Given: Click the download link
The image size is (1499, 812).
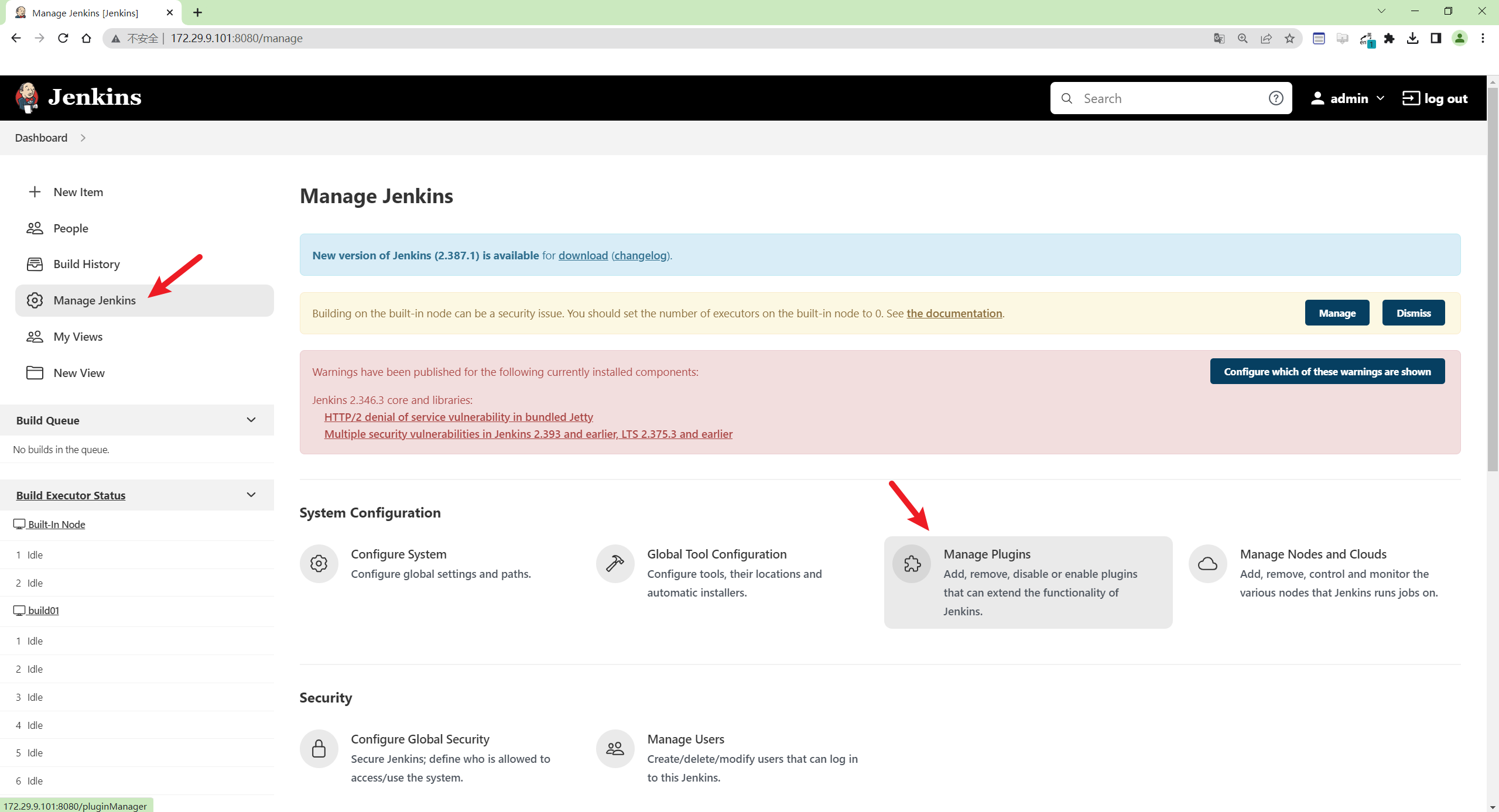Looking at the screenshot, I should tap(583, 255).
